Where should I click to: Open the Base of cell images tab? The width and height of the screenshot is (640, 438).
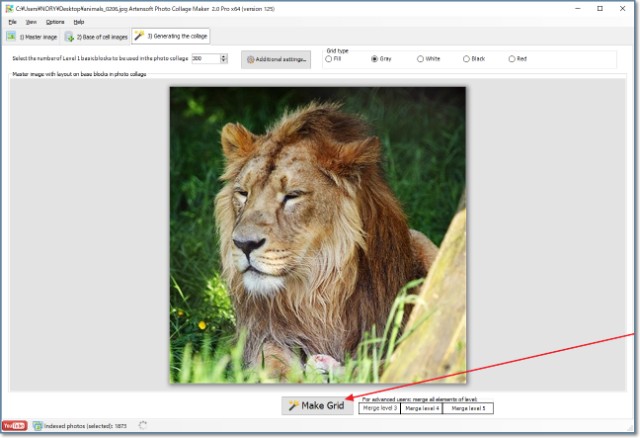pos(96,37)
